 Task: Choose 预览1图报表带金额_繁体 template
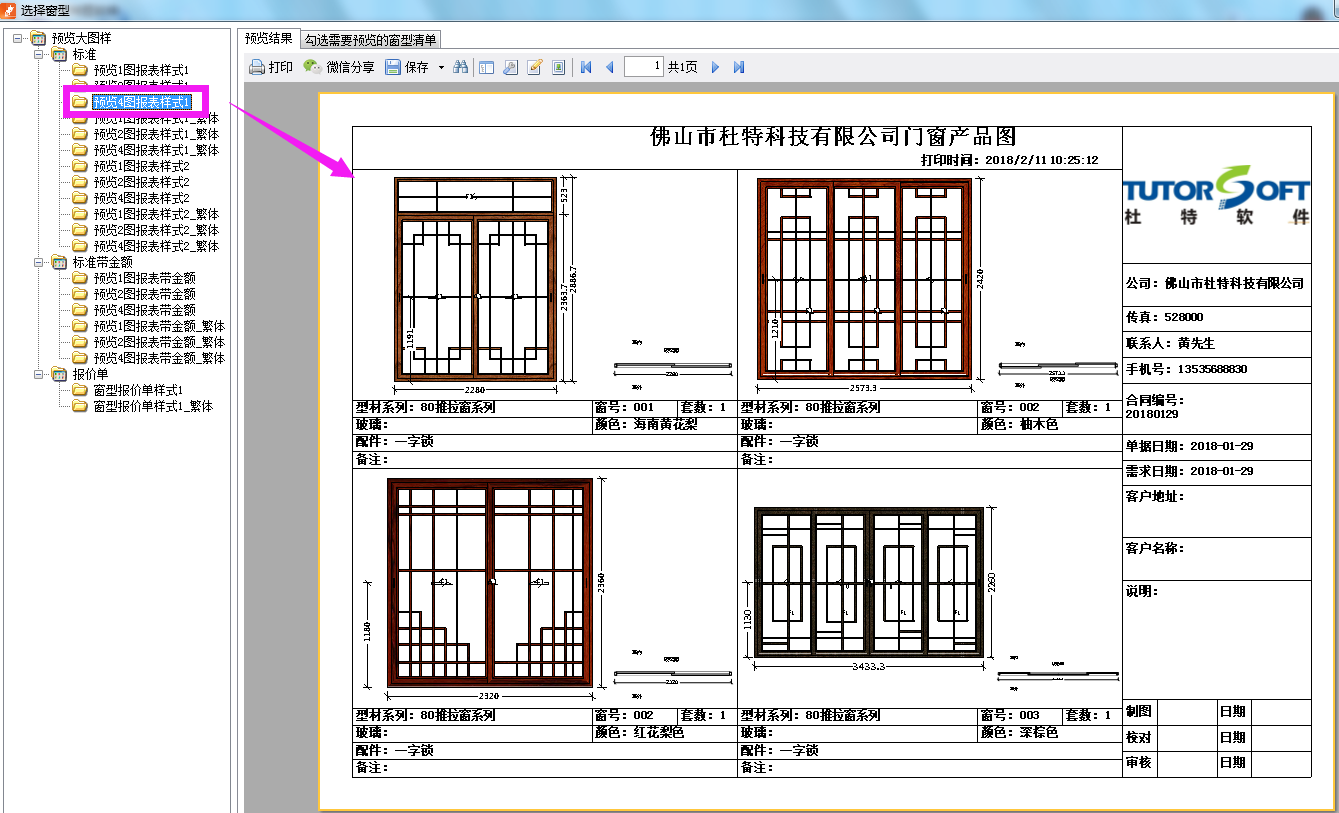(159, 326)
